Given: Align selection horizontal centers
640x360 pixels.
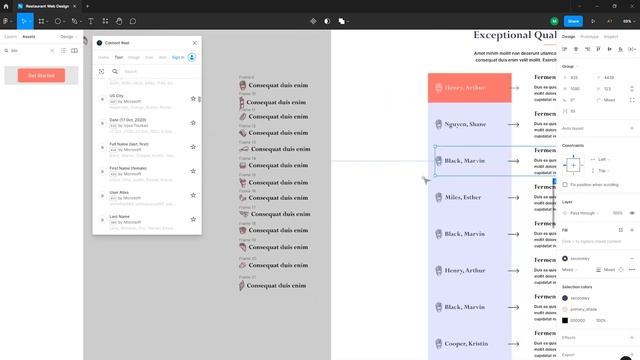Looking at the screenshot, I should tap(576, 49).
